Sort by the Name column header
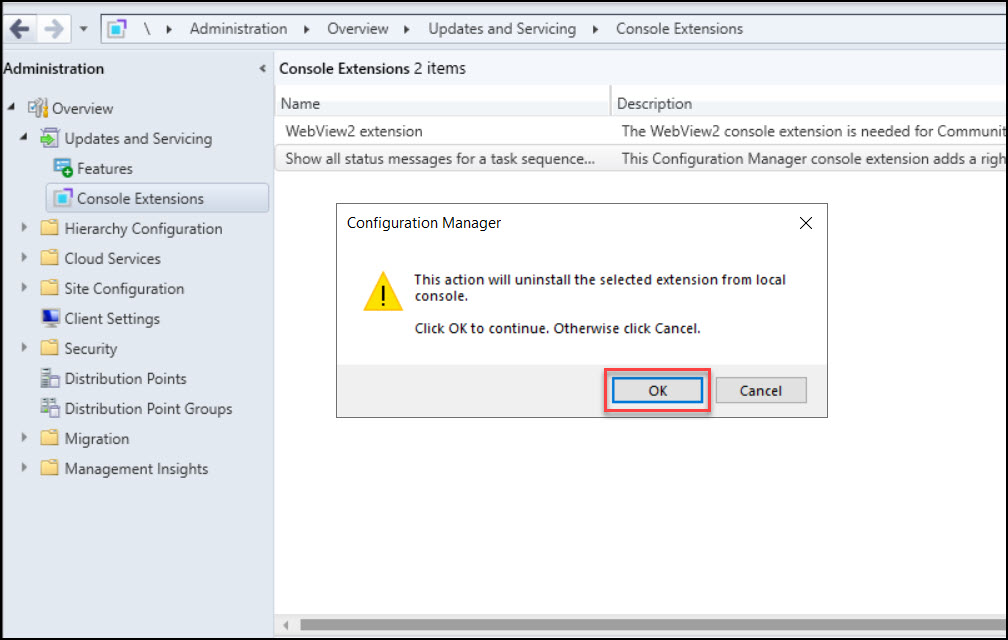This screenshot has height=640, width=1008. 443,103
